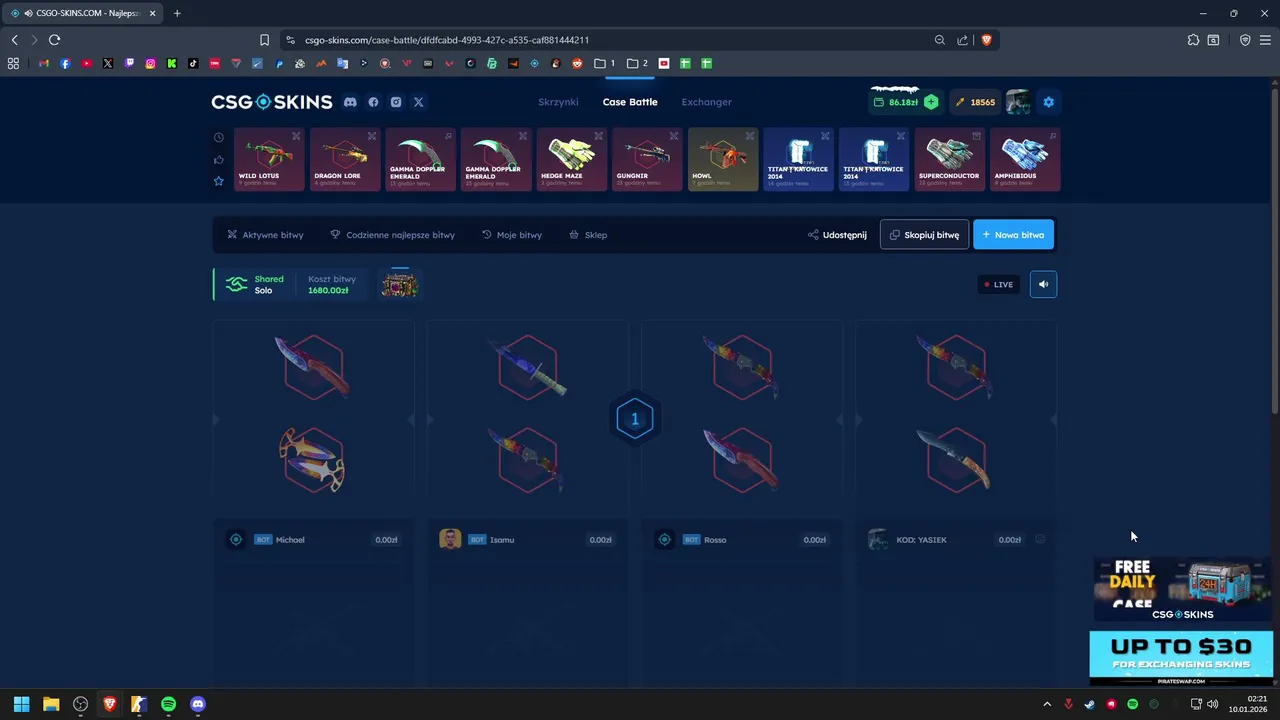This screenshot has height=720, width=1280.
Task: Open the Gmail bookmark icon
Action: (x=43, y=63)
